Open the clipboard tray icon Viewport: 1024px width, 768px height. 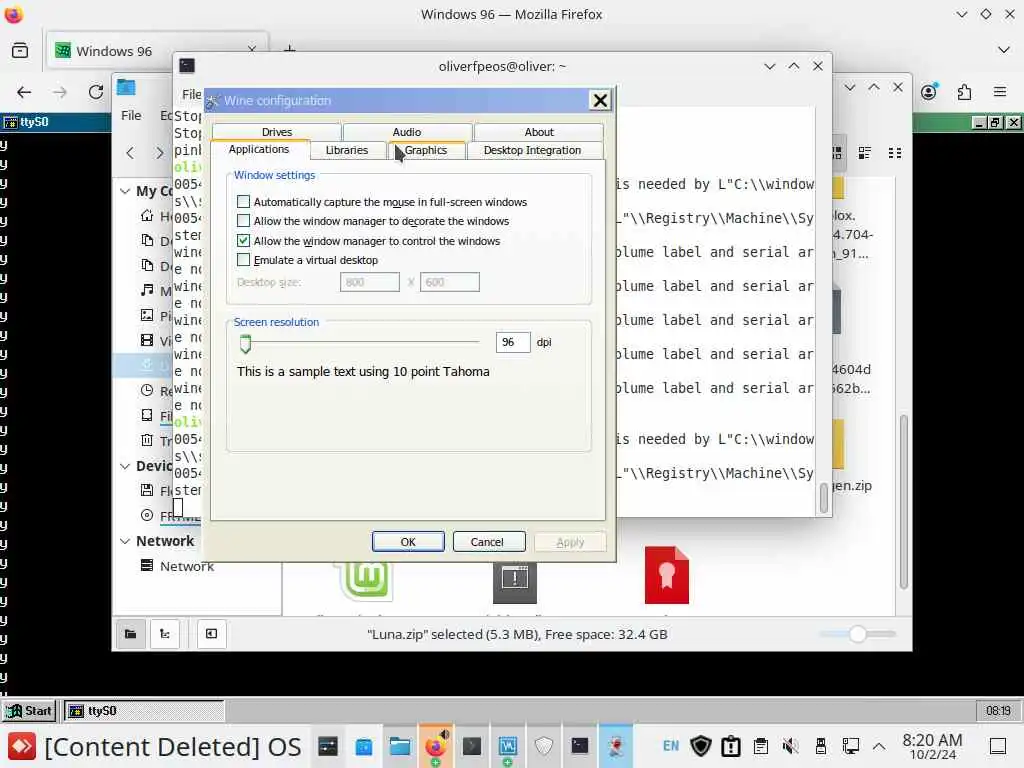[x=761, y=746]
